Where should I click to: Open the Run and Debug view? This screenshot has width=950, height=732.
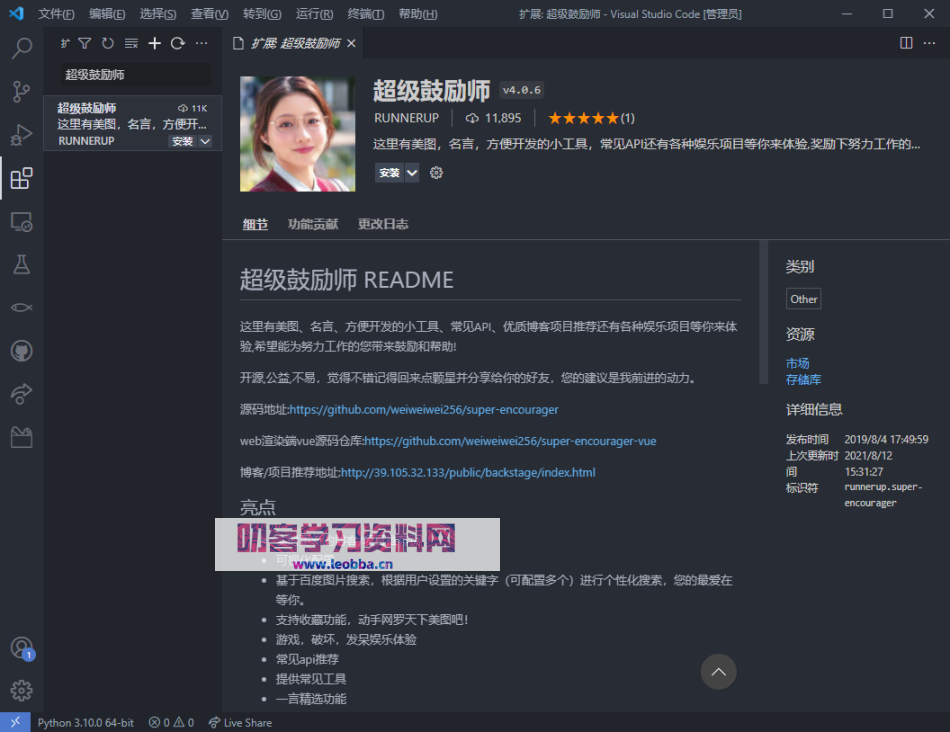(x=21, y=135)
